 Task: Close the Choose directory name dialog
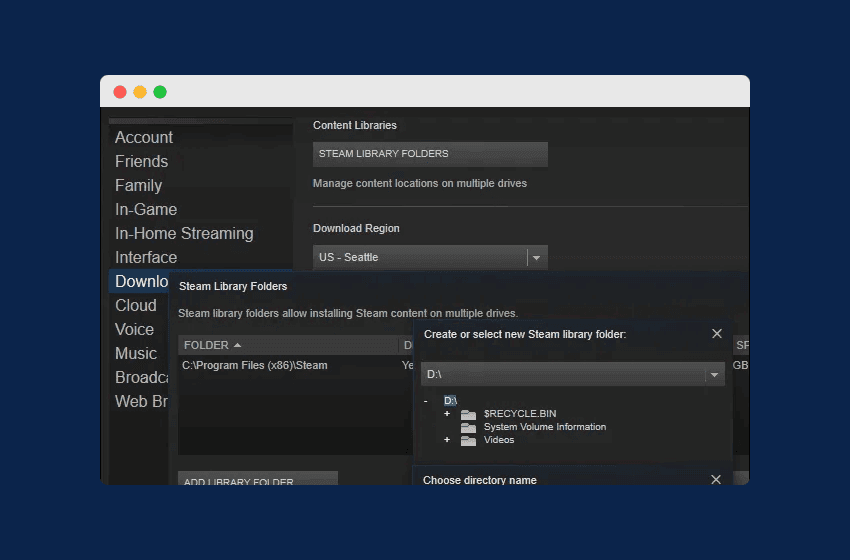click(x=716, y=480)
